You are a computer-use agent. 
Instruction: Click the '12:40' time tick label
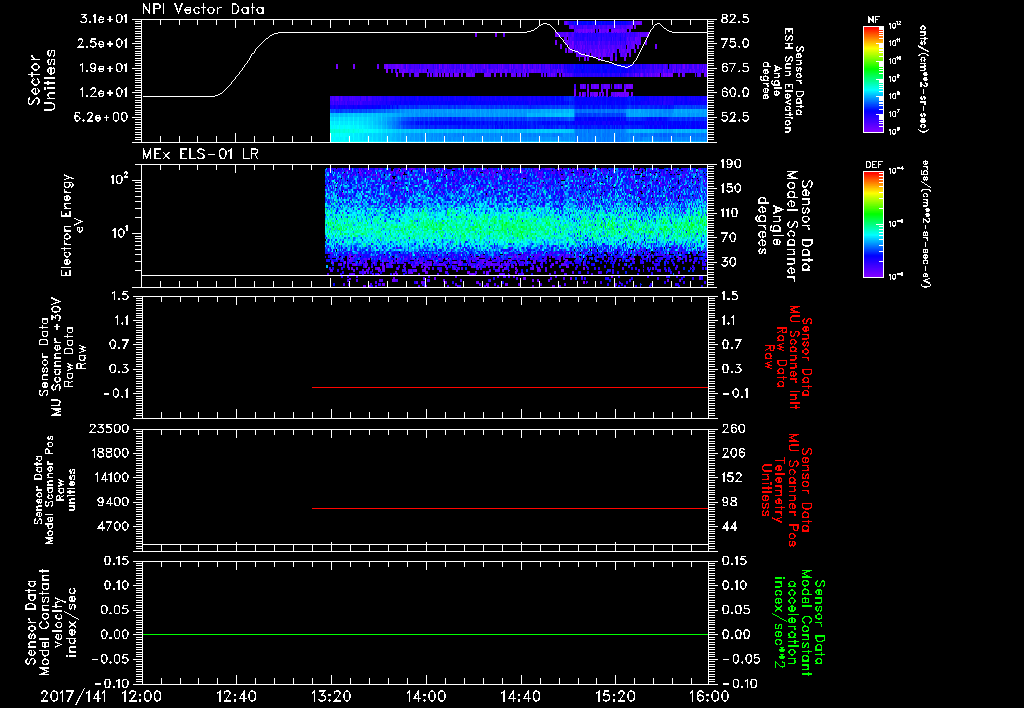[236, 697]
